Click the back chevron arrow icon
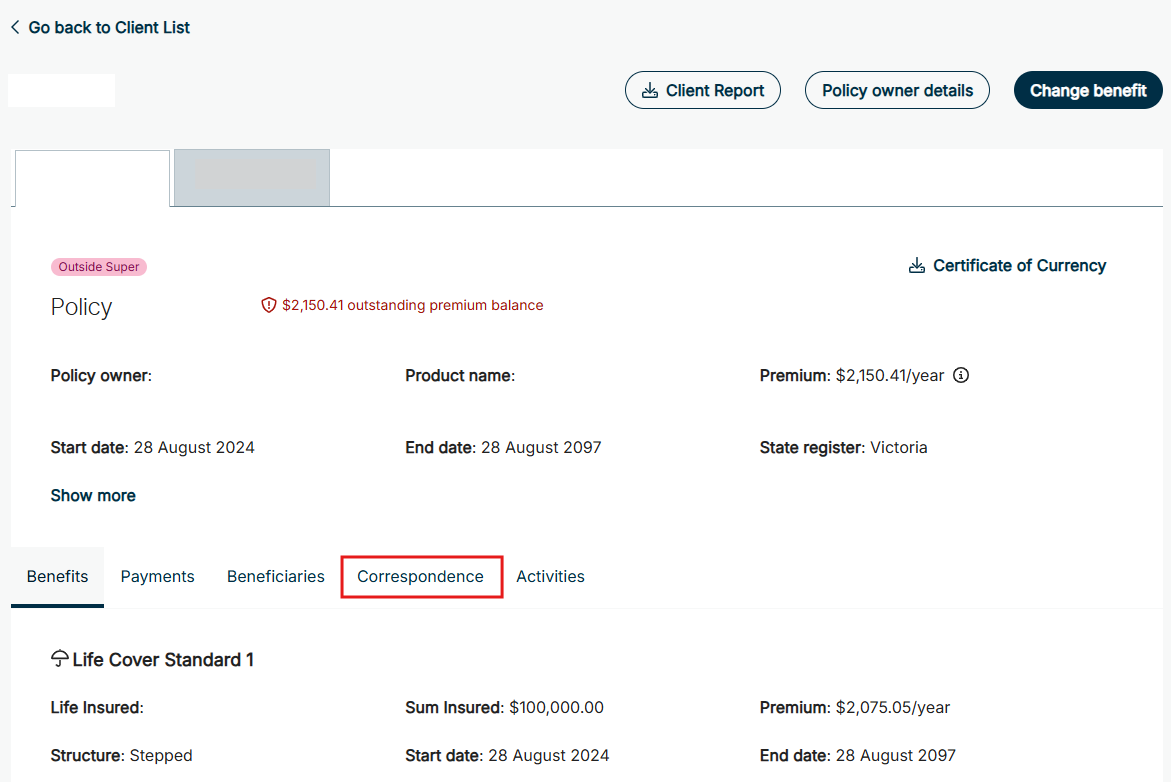 coord(15,28)
